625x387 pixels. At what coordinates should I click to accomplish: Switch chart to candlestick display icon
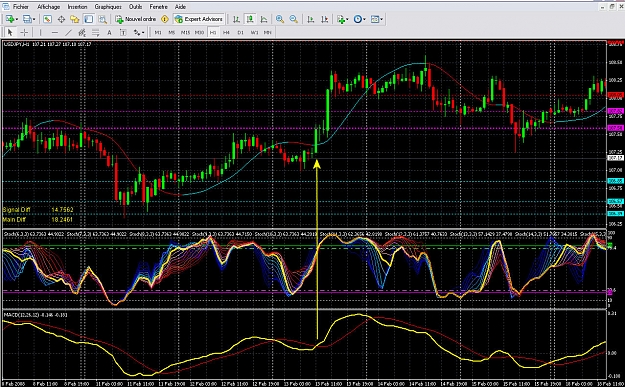coord(250,19)
